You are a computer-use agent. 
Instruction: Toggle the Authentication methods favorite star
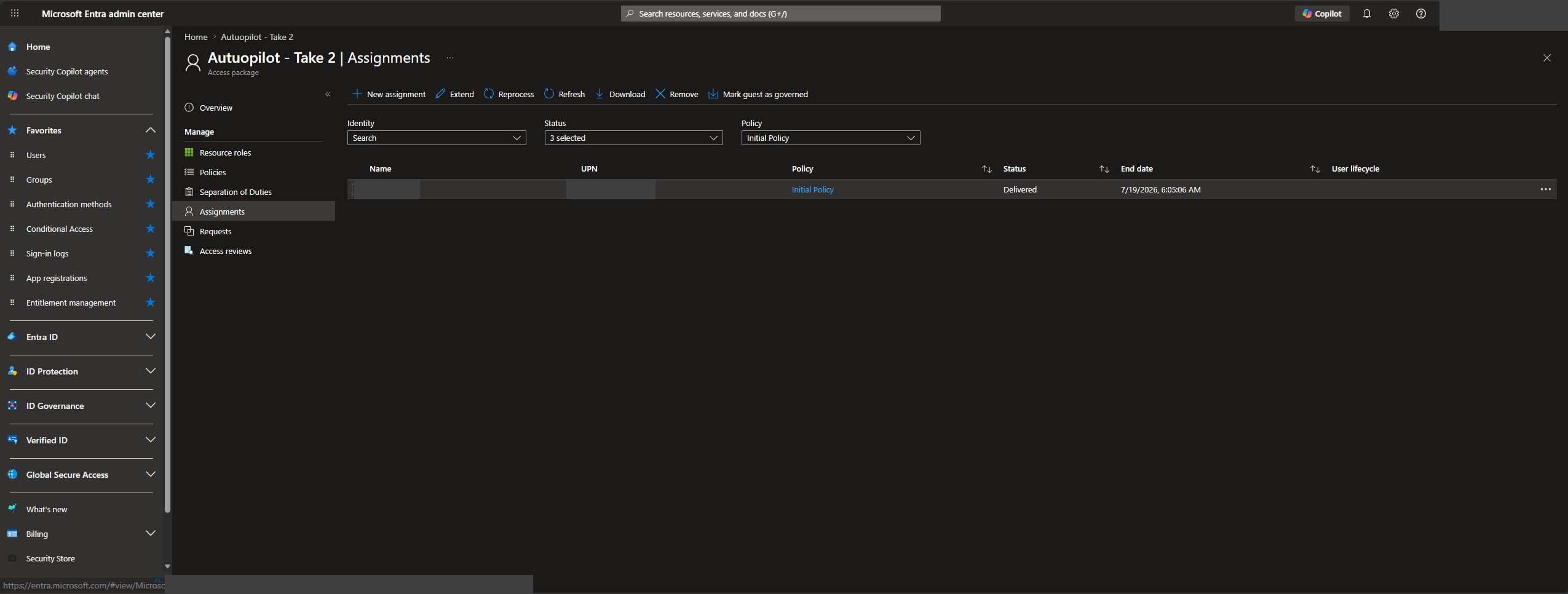click(150, 204)
